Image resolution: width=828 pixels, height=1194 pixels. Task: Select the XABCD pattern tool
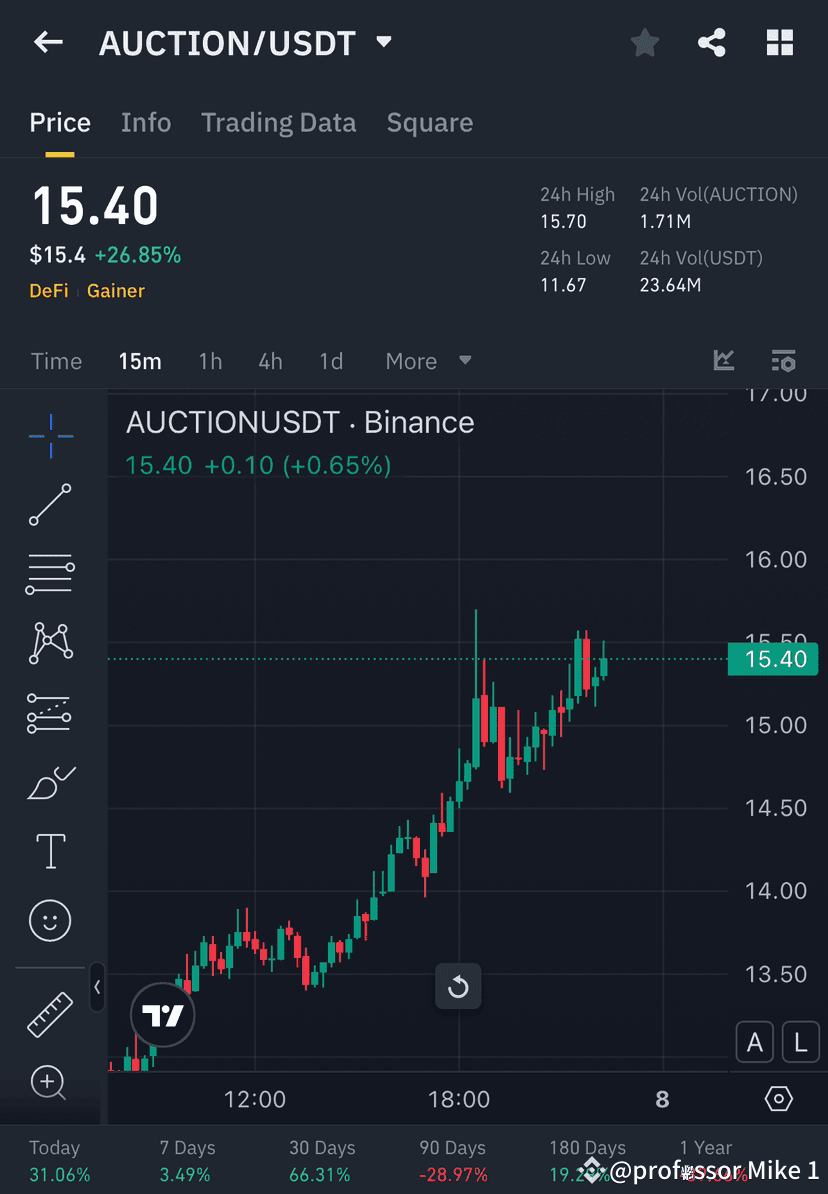tap(50, 643)
